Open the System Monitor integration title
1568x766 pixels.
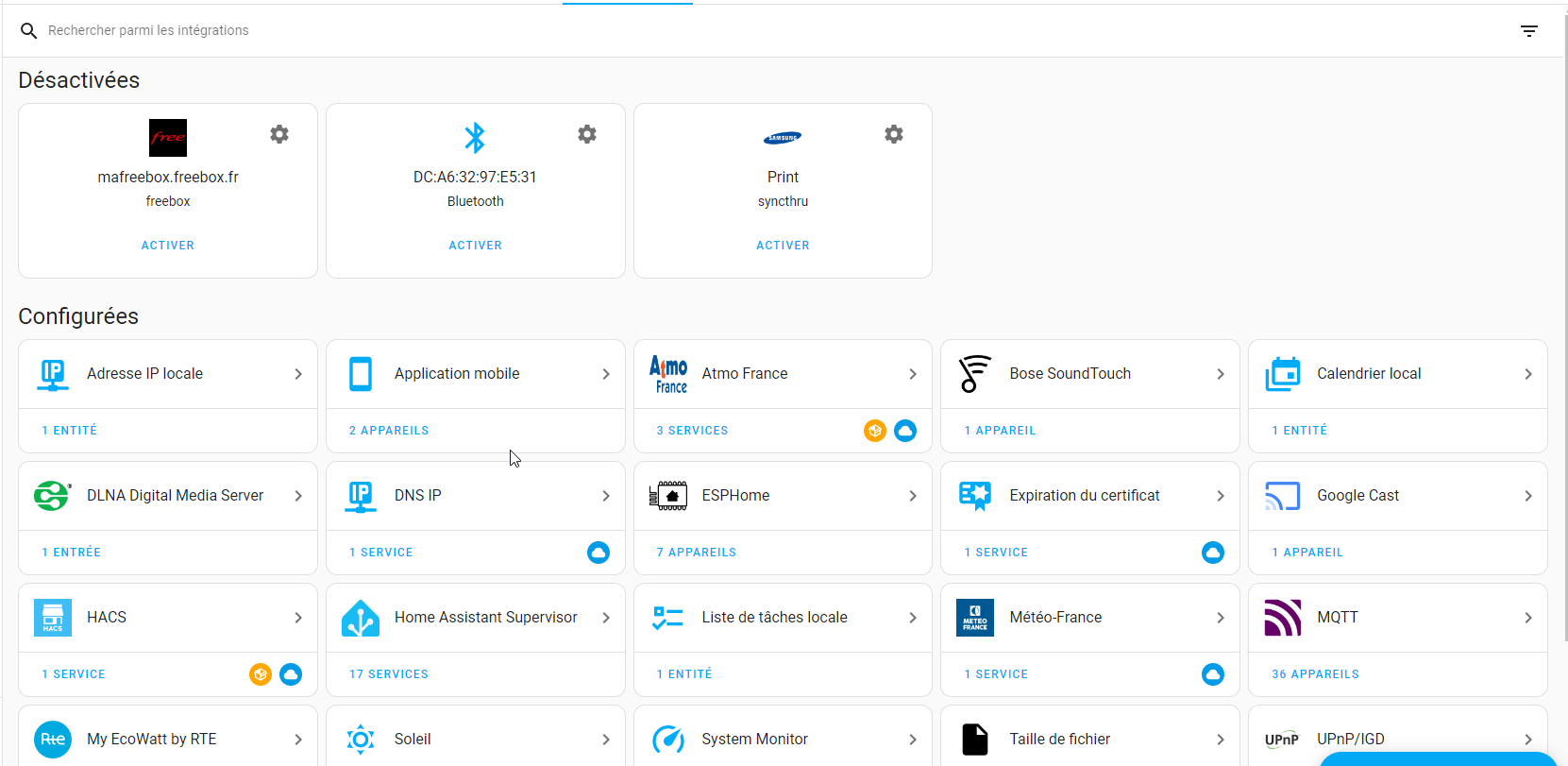point(754,740)
